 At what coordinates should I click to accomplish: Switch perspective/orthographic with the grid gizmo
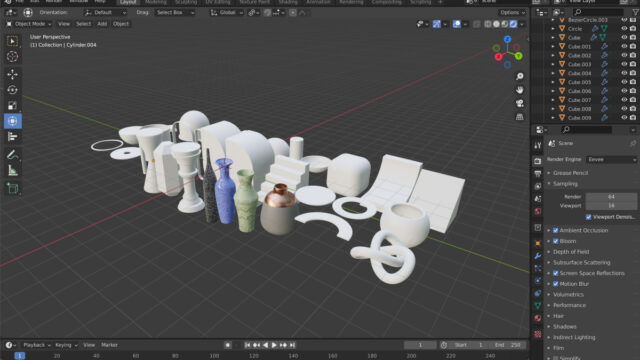[520, 117]
